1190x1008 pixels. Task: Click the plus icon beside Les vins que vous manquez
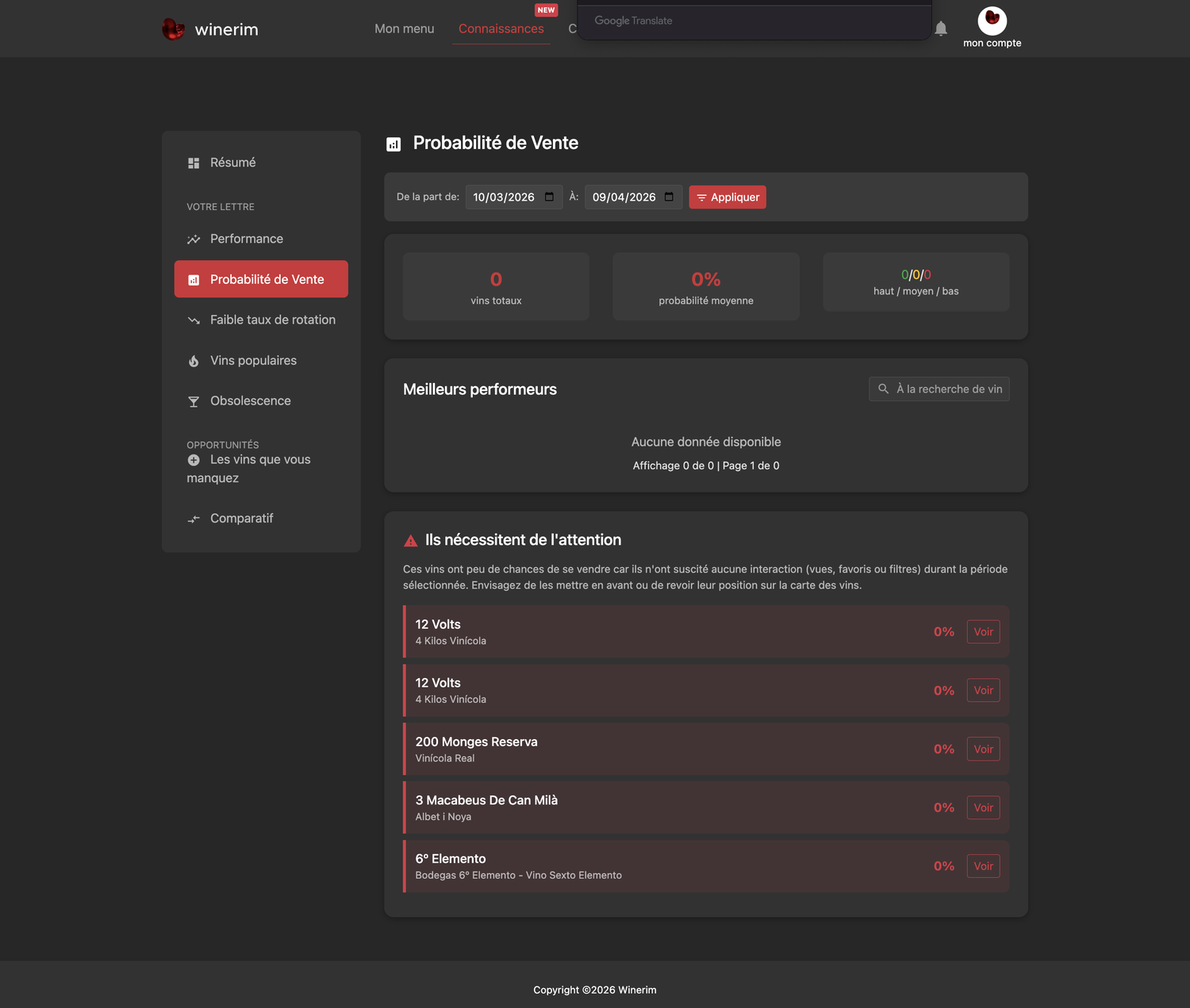point(194,460)
